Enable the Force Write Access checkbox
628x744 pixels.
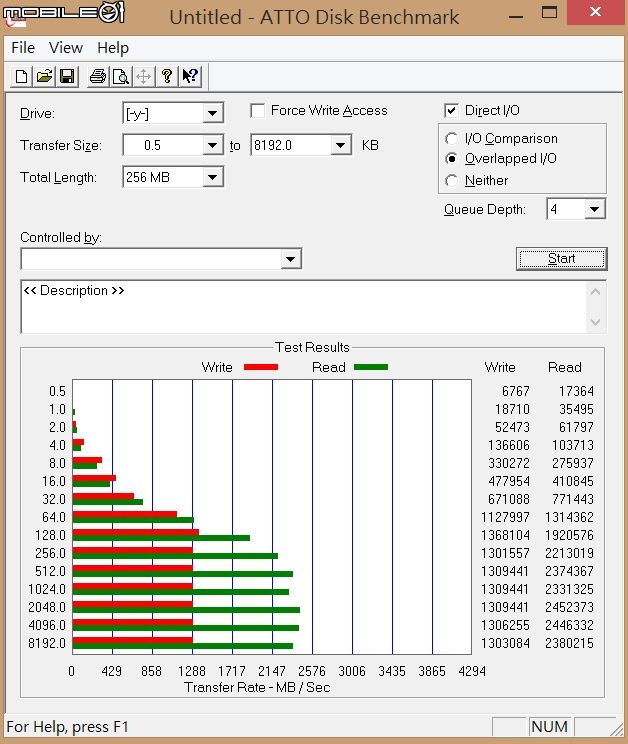point(258,111)
